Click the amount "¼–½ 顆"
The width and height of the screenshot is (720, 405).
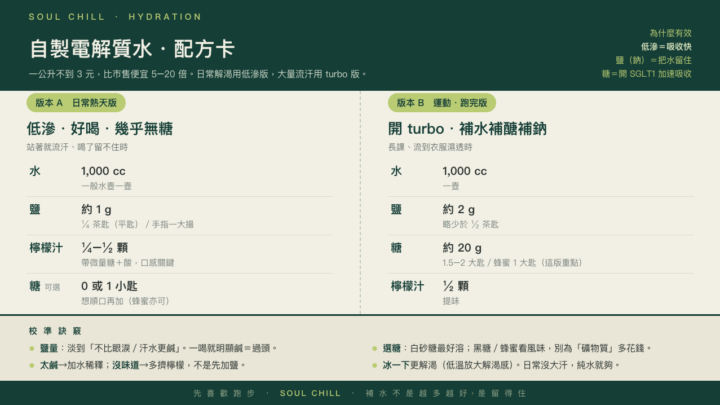105,248
